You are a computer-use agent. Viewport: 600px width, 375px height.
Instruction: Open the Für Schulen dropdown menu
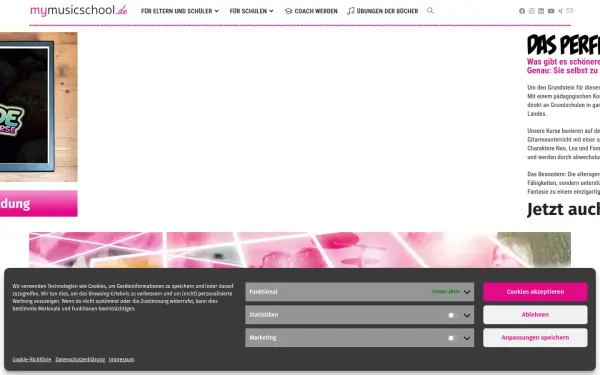click(x=251, y=11)
